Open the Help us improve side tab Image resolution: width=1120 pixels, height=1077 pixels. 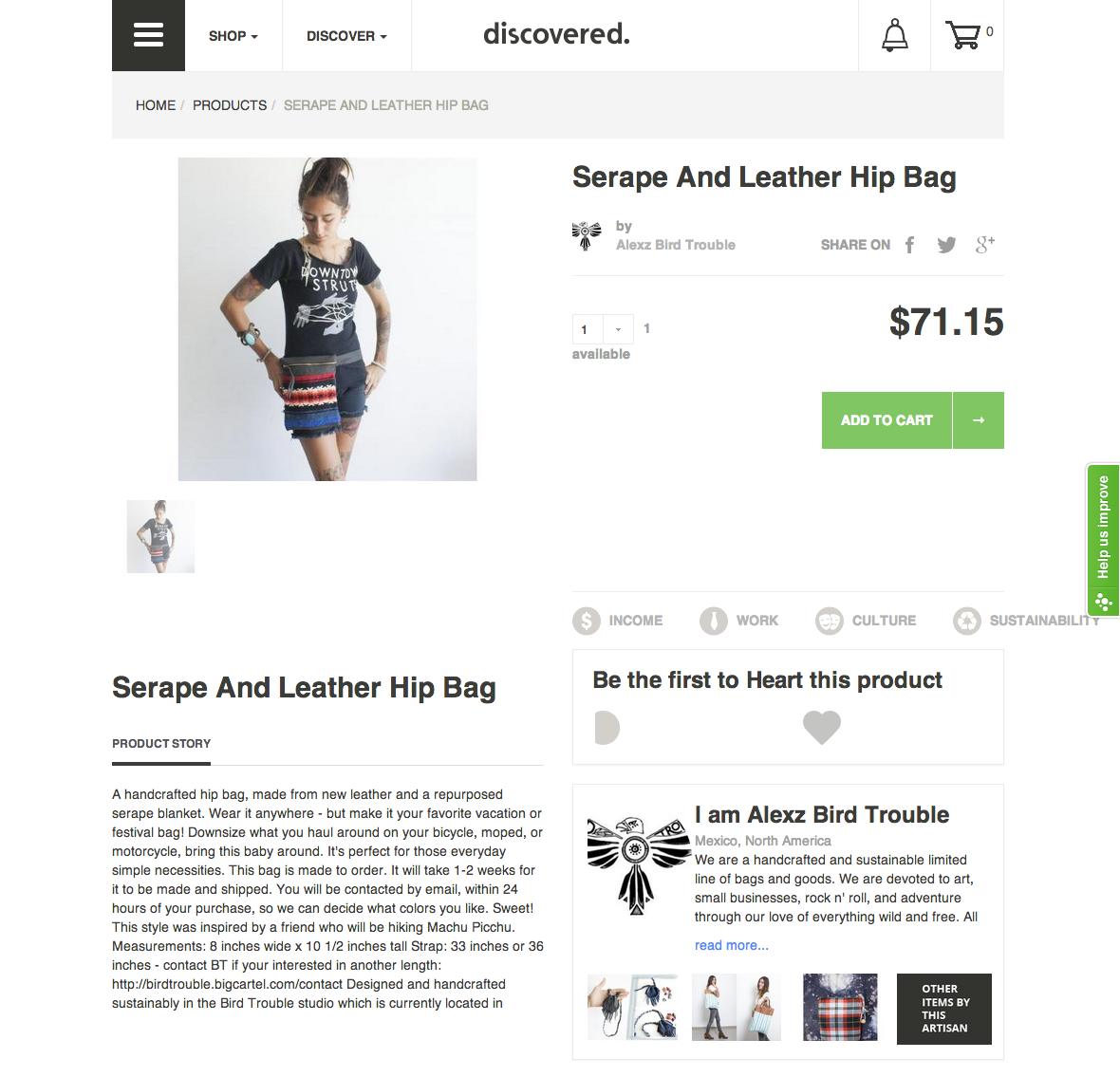click(1103, 540)
